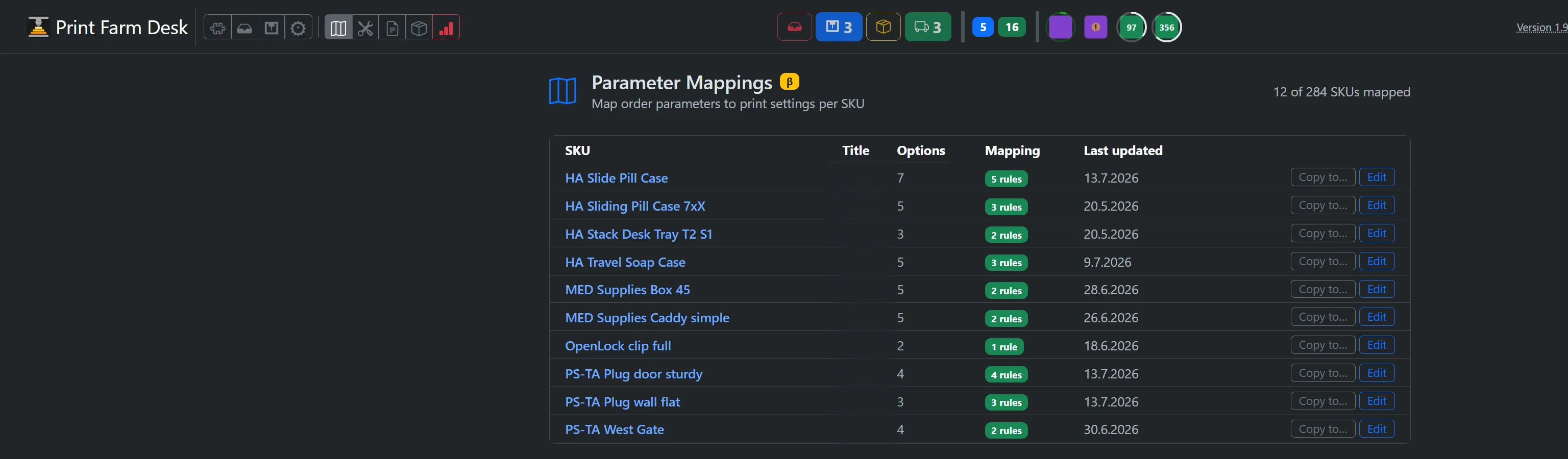Open the puzzle piece plugins toolbar icon
Image resolution: width=1568 pixels, height=459 pixels.
coord(217,28)
